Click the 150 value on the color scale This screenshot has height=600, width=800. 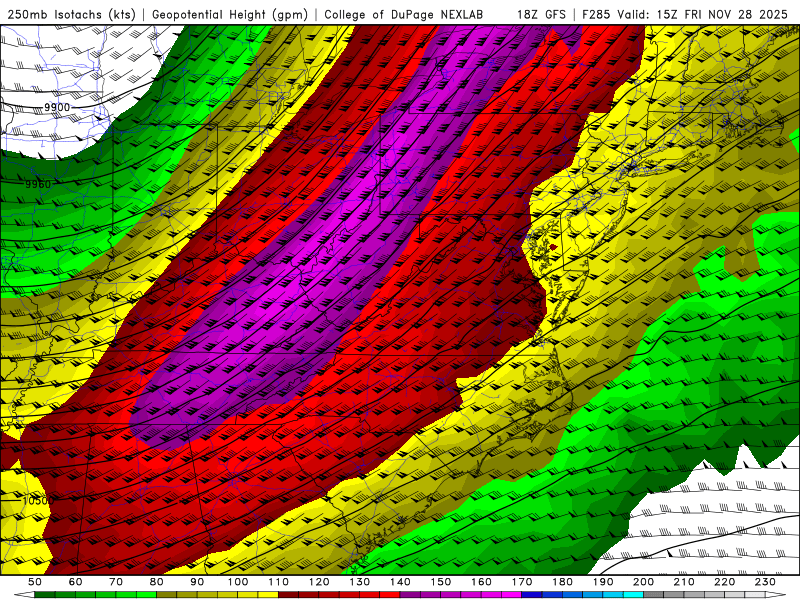point(441,582)
